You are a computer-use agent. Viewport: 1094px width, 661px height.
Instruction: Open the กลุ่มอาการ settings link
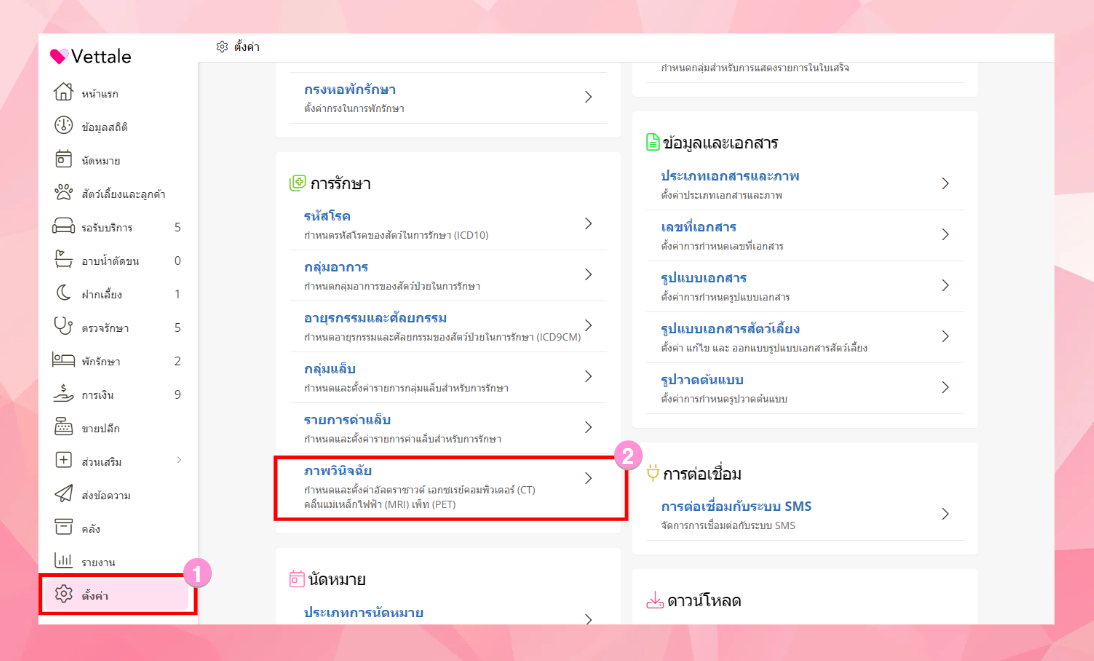pyautogui.click(x=336, y=267)
